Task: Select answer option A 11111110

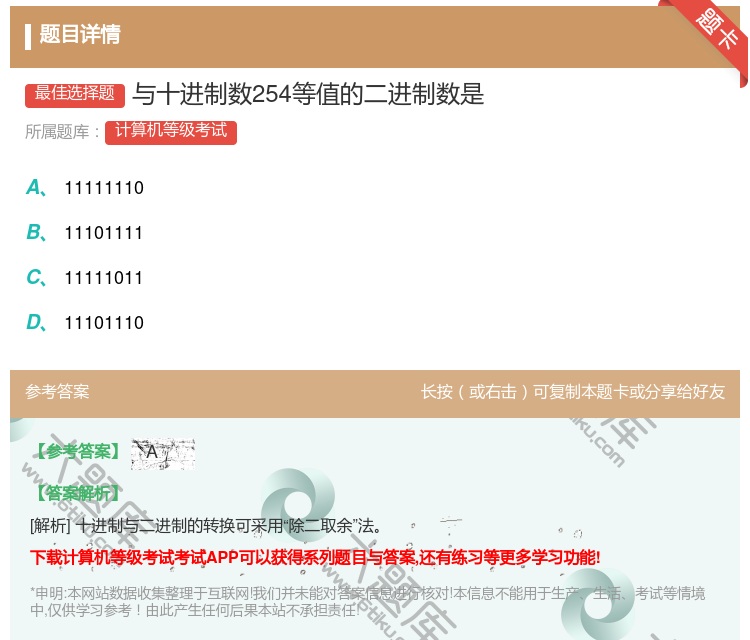Action: pos(85,188)
